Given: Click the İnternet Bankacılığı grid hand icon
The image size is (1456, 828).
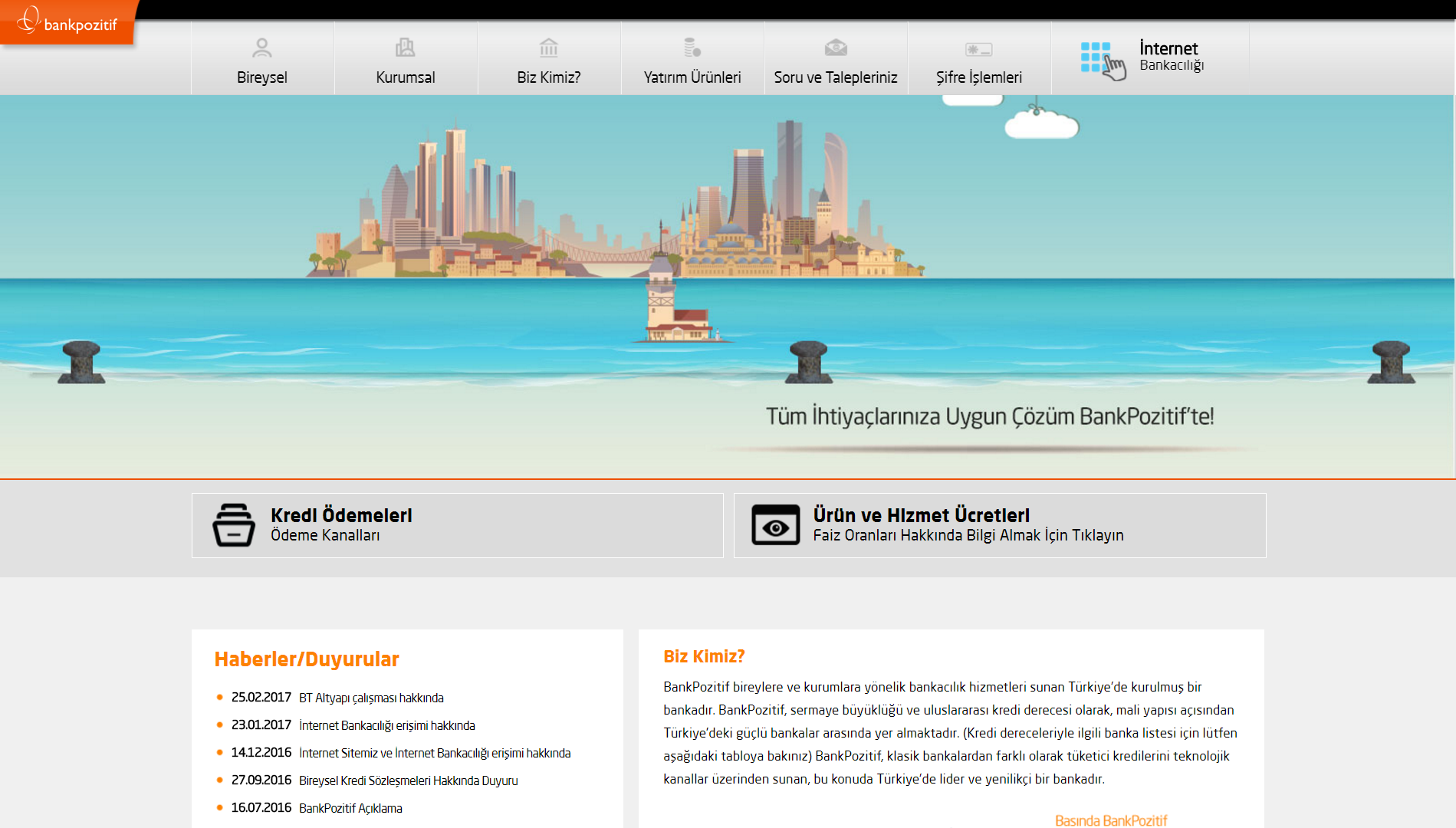Looking at the screenshot, I should click(x=1103, y=61).
